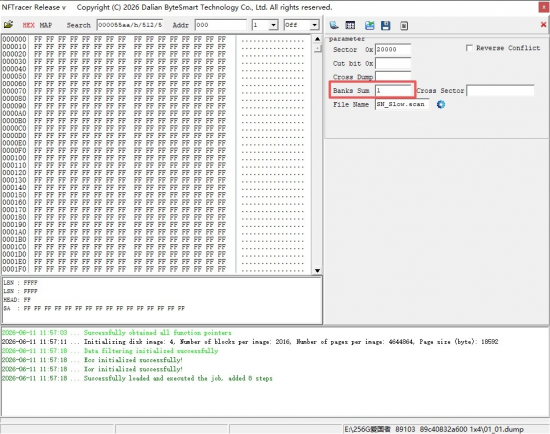The image size is (550, 434).
Task: Click the Search pattern input field
Action: point(130,25)
